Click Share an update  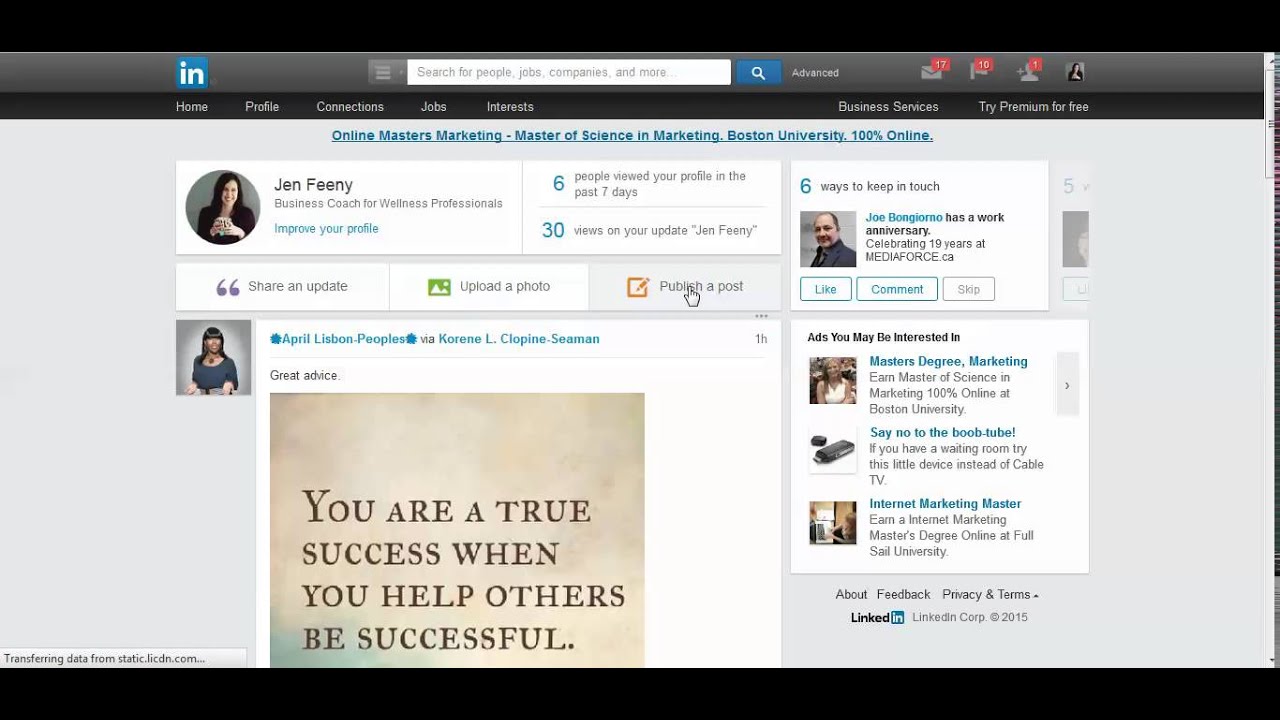283,287
